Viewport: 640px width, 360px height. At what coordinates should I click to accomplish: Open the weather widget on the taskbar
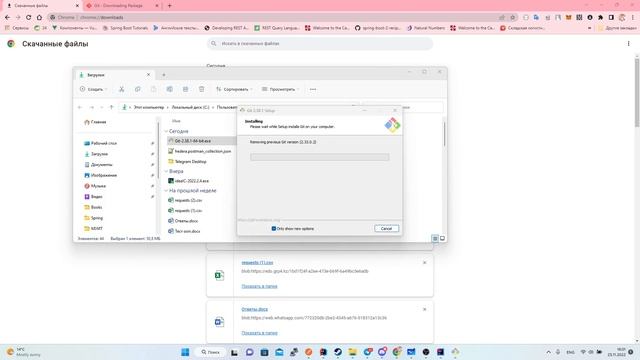[x=24, y=352]
